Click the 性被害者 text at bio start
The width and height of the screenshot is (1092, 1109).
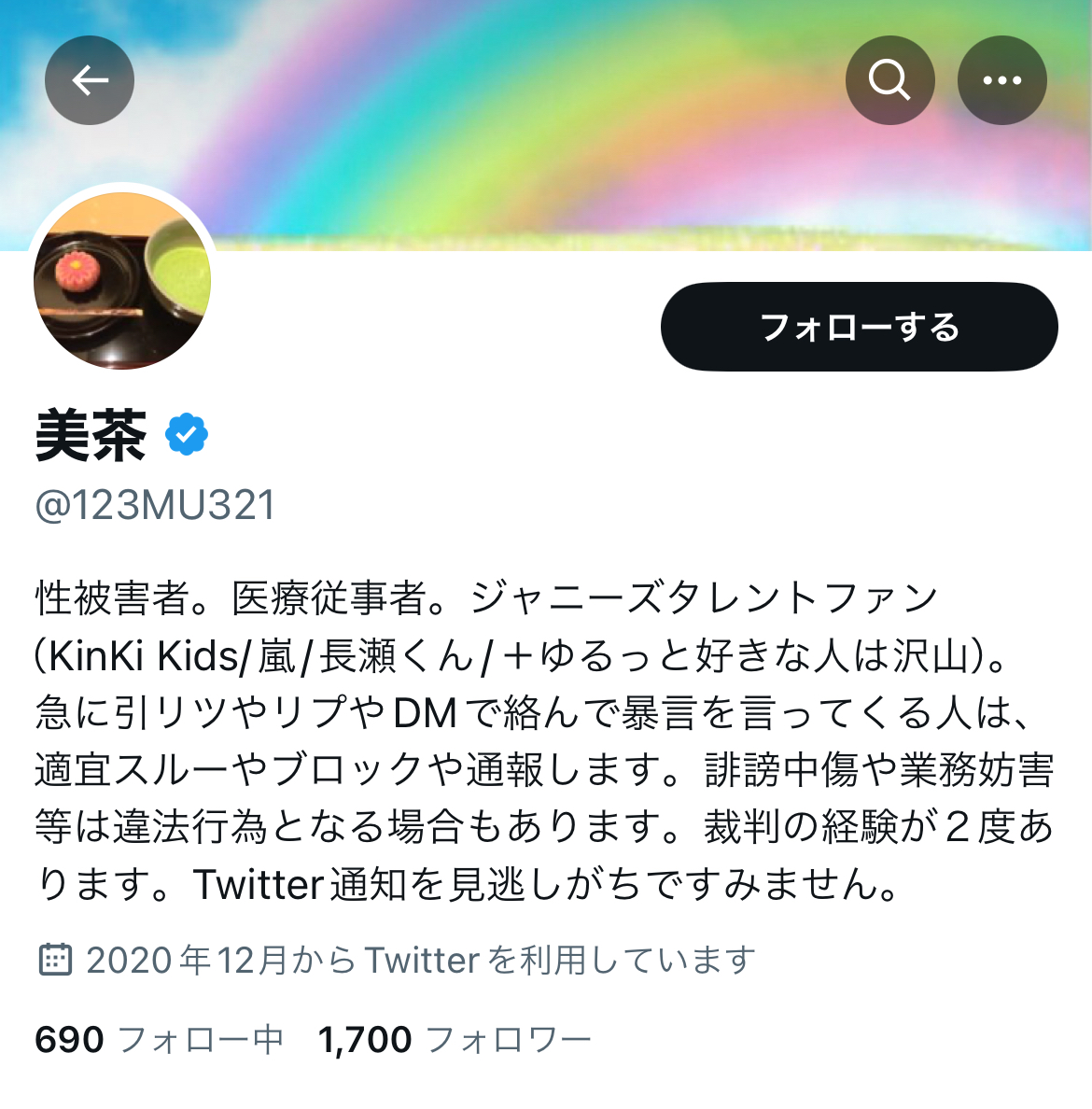point(112,597)
